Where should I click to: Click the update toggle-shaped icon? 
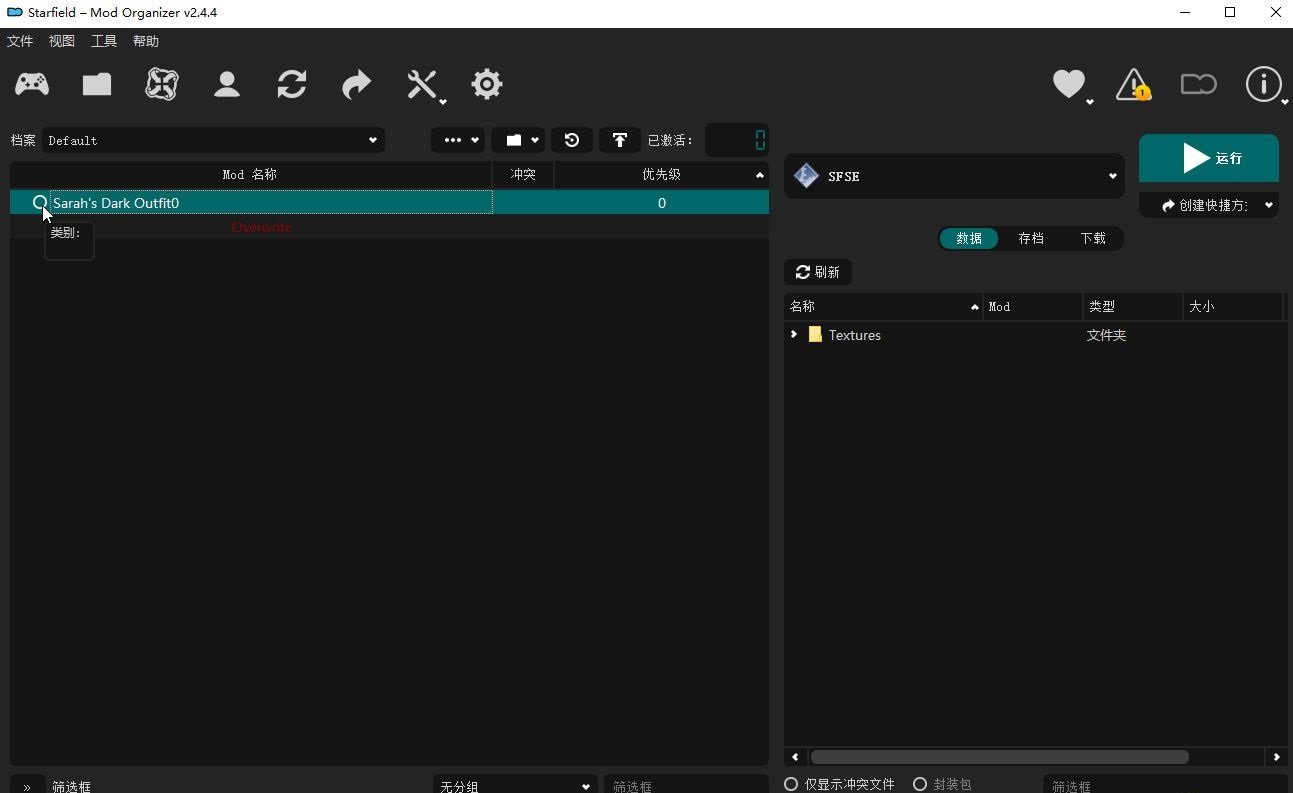coord(1198,84)
